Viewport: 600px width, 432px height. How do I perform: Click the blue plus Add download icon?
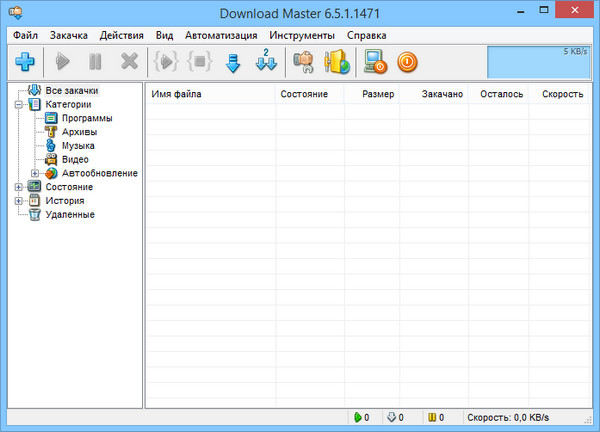[25, 62]
